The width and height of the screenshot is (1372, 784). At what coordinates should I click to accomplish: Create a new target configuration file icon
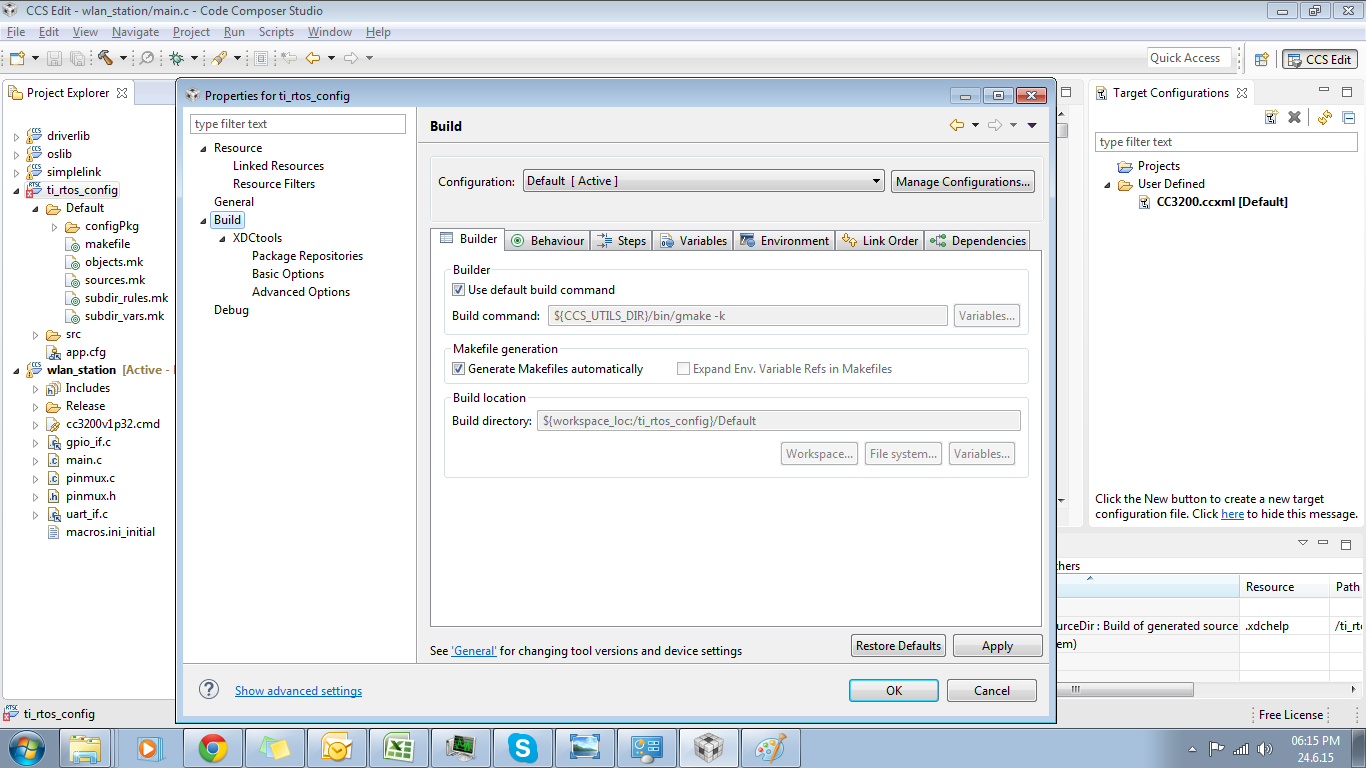click(1271, 117)
